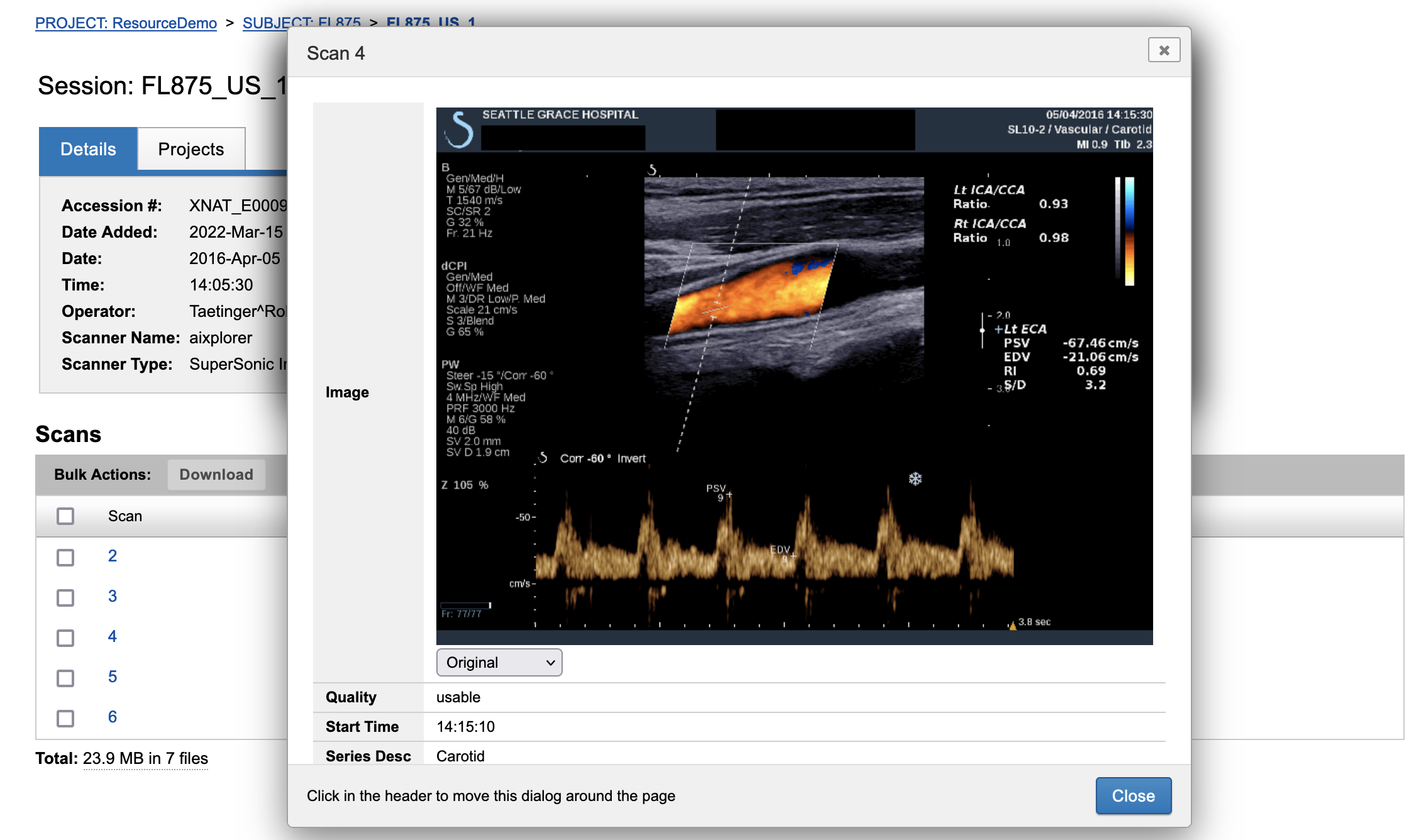Switch to the Projects tab
Viewport: 1426px width, 840px height.
click(191, 149)
